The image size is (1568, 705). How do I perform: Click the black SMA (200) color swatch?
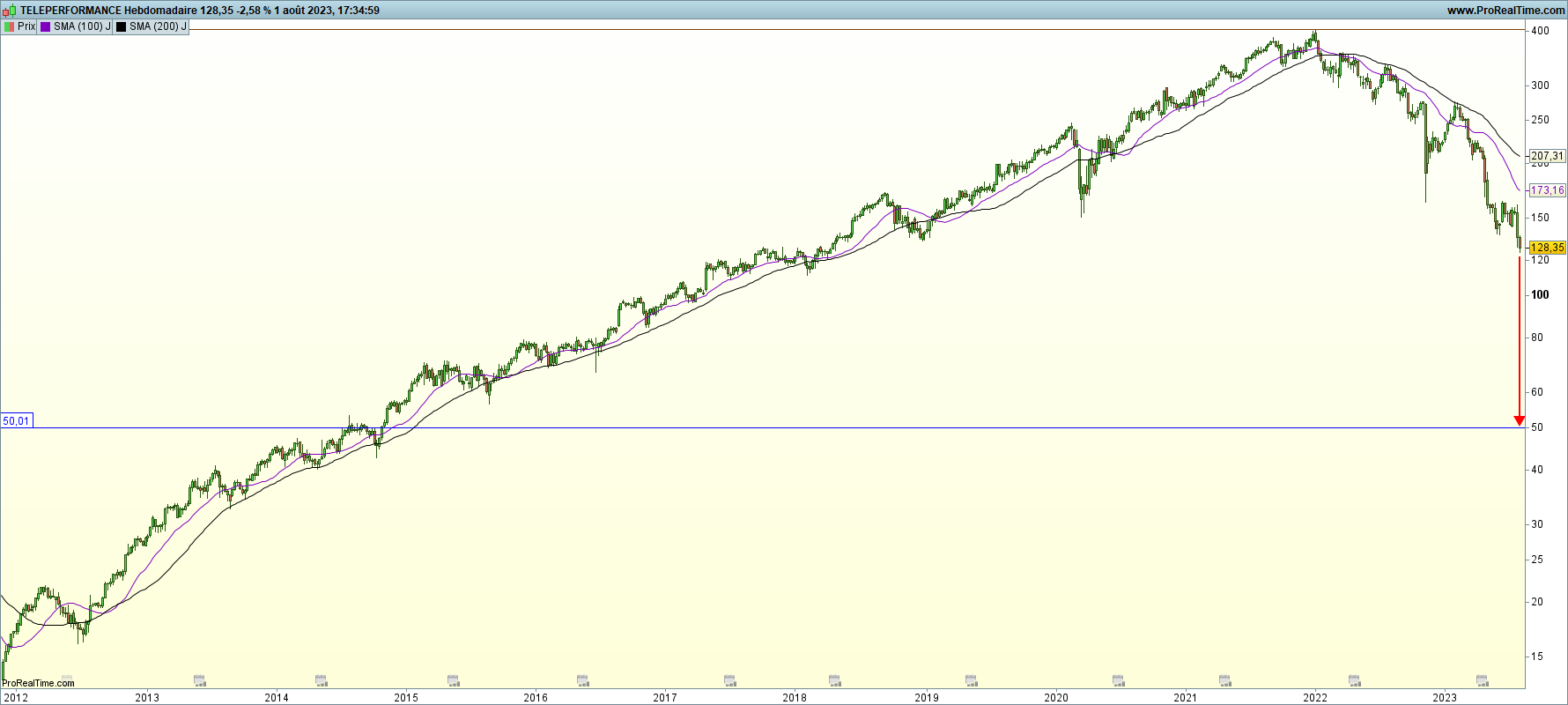(122, 26)
